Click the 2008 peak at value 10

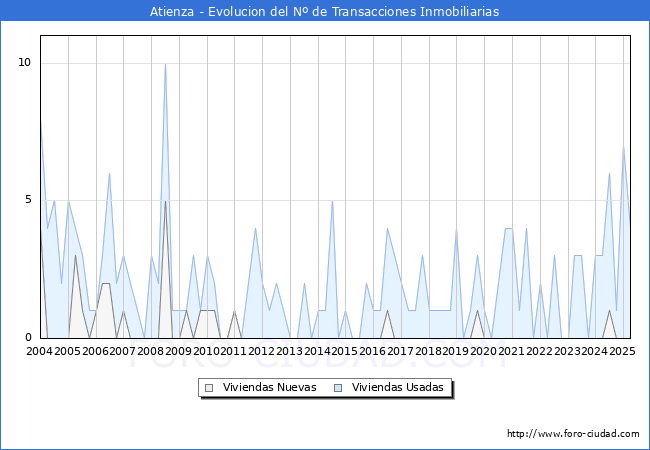coord(165,64)
